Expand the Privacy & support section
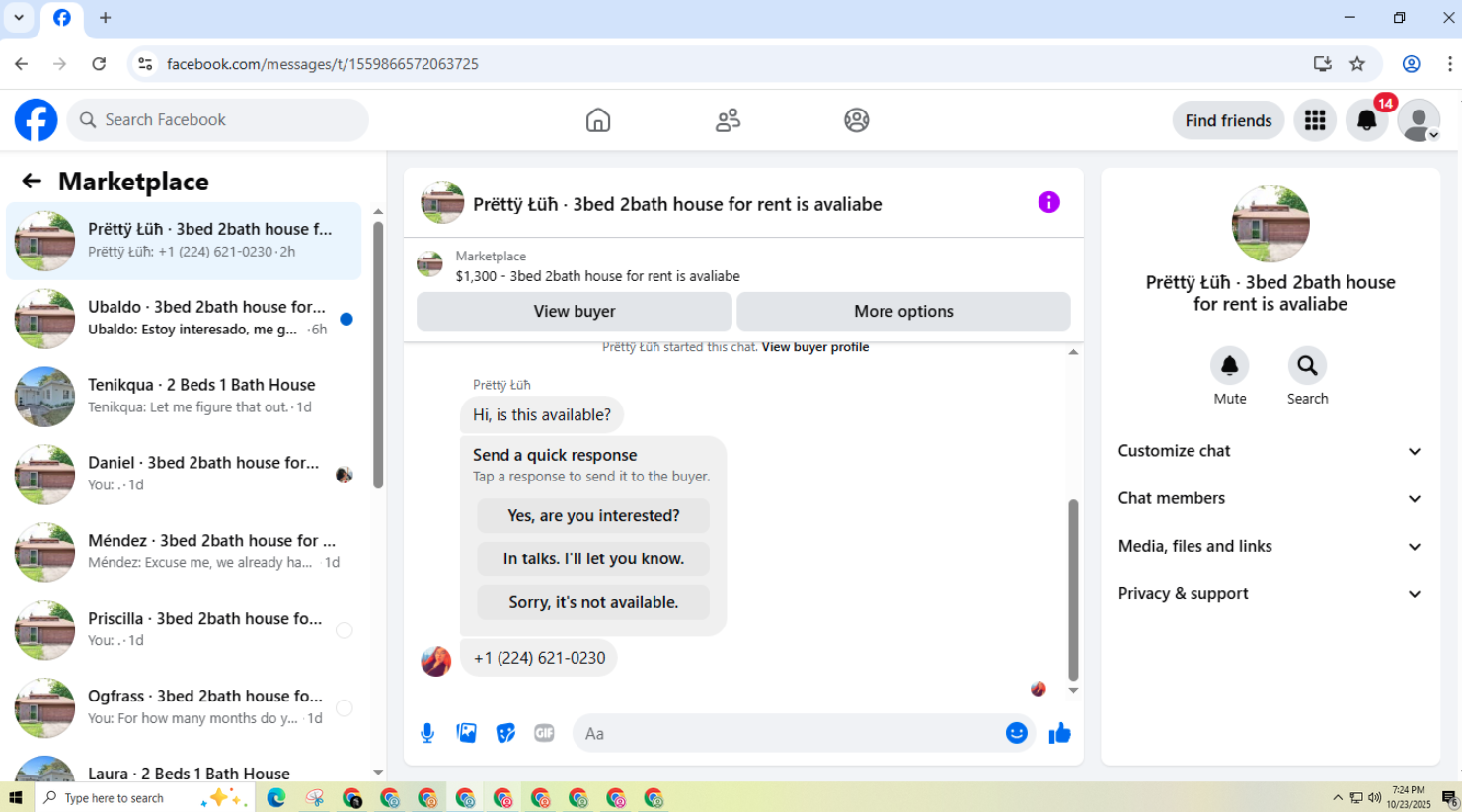This screenshot has width=1462, height=812. pos(1270,593)
